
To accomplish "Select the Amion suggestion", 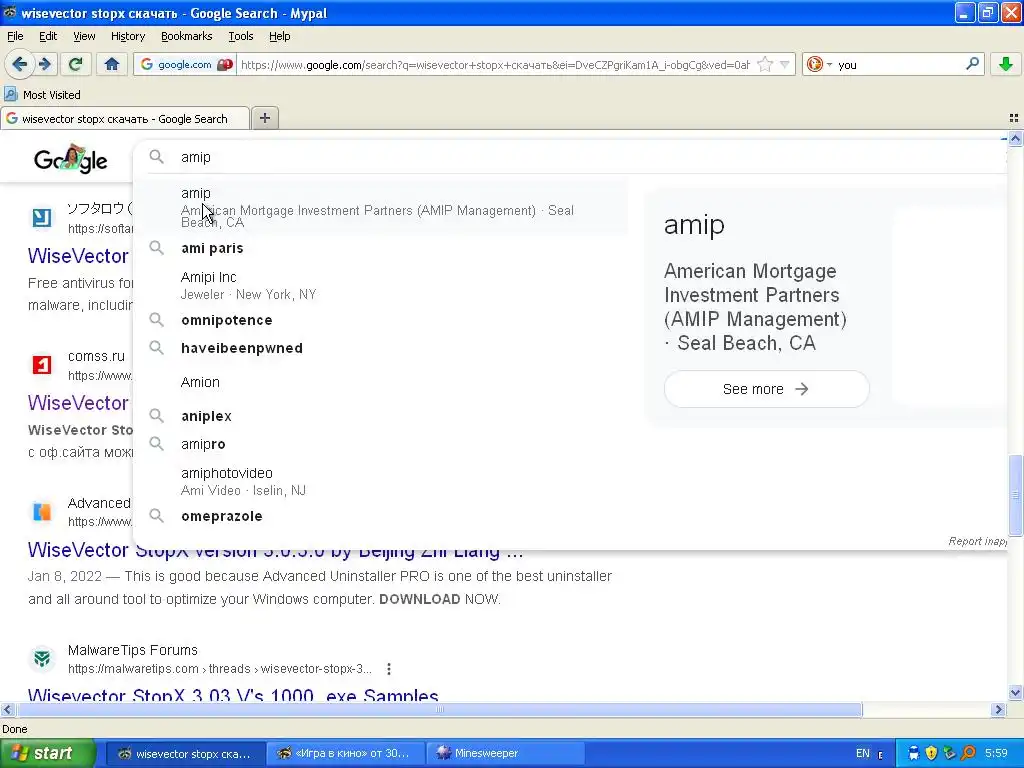I will click(x=380, y=382).
